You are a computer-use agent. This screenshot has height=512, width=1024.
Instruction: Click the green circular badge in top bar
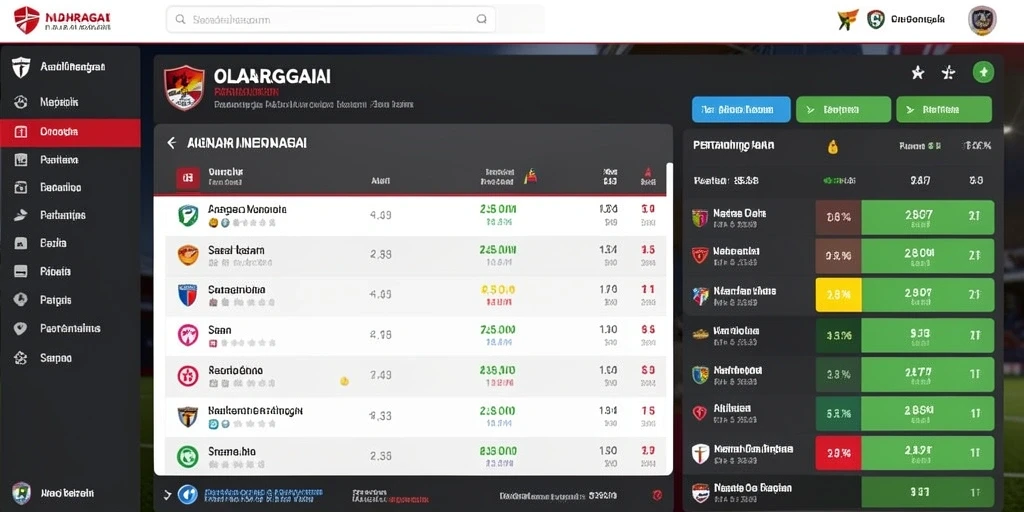pyautogui.click(x=875, y=20)
